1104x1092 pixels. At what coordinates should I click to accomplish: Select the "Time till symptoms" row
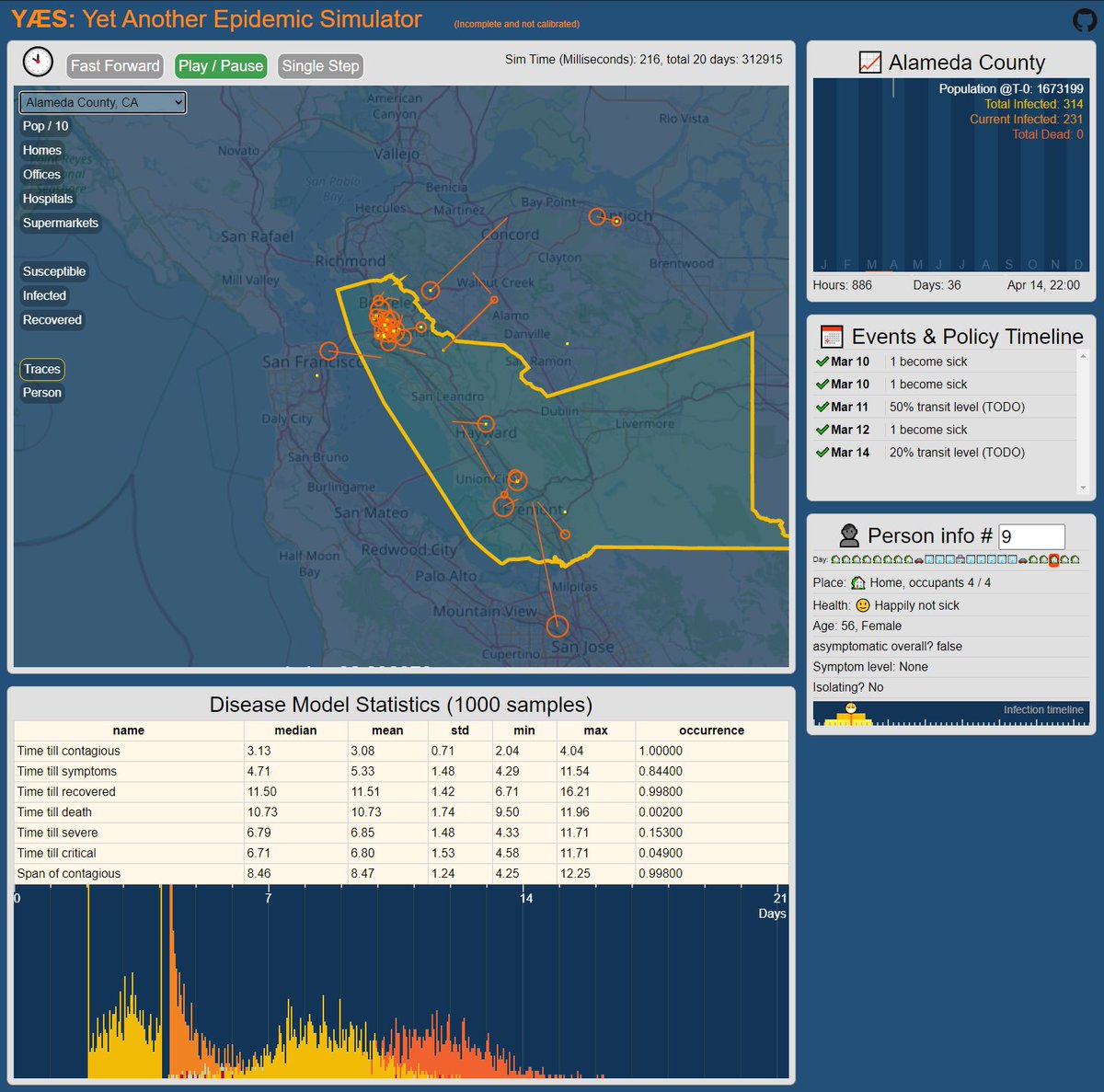[401, 771]
